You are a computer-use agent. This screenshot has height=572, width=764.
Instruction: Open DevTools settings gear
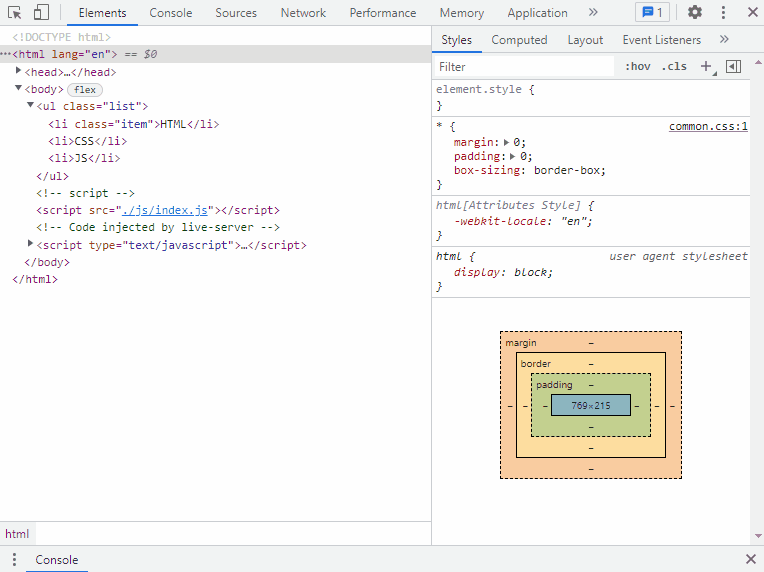pyautogui.click(x=695, y=12)
